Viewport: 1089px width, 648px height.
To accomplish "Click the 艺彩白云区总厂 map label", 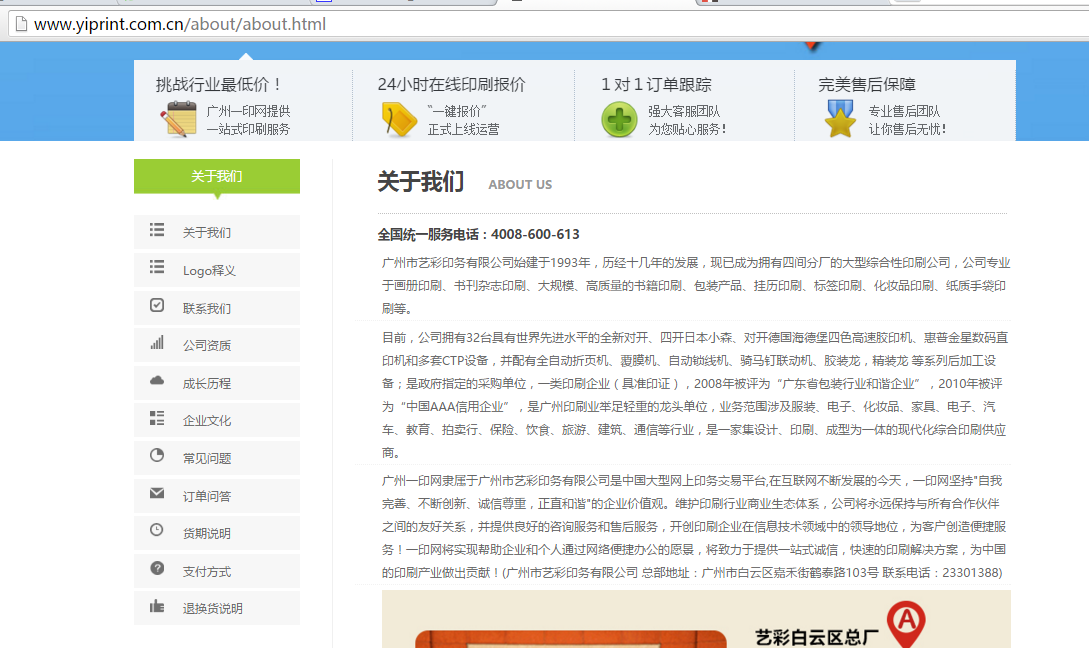I will (x=817, y=637).
